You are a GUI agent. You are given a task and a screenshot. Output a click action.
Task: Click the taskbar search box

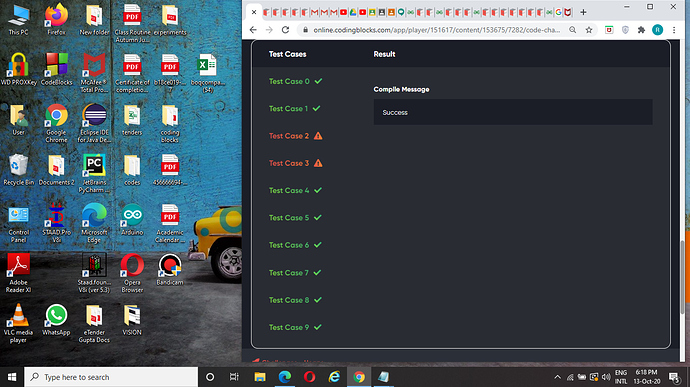111,377
